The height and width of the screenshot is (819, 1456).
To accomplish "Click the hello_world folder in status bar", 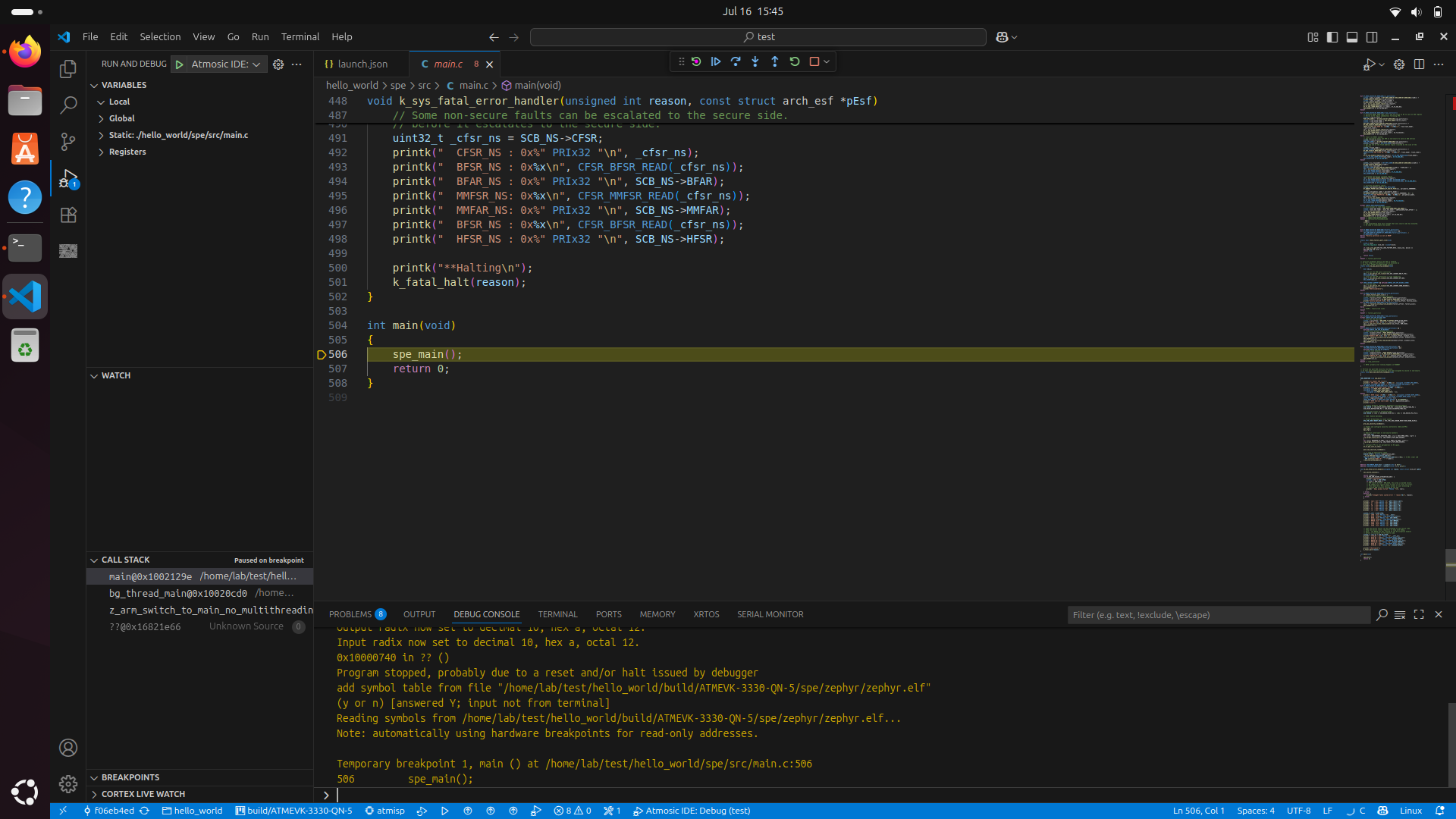I will coord(192,811).
